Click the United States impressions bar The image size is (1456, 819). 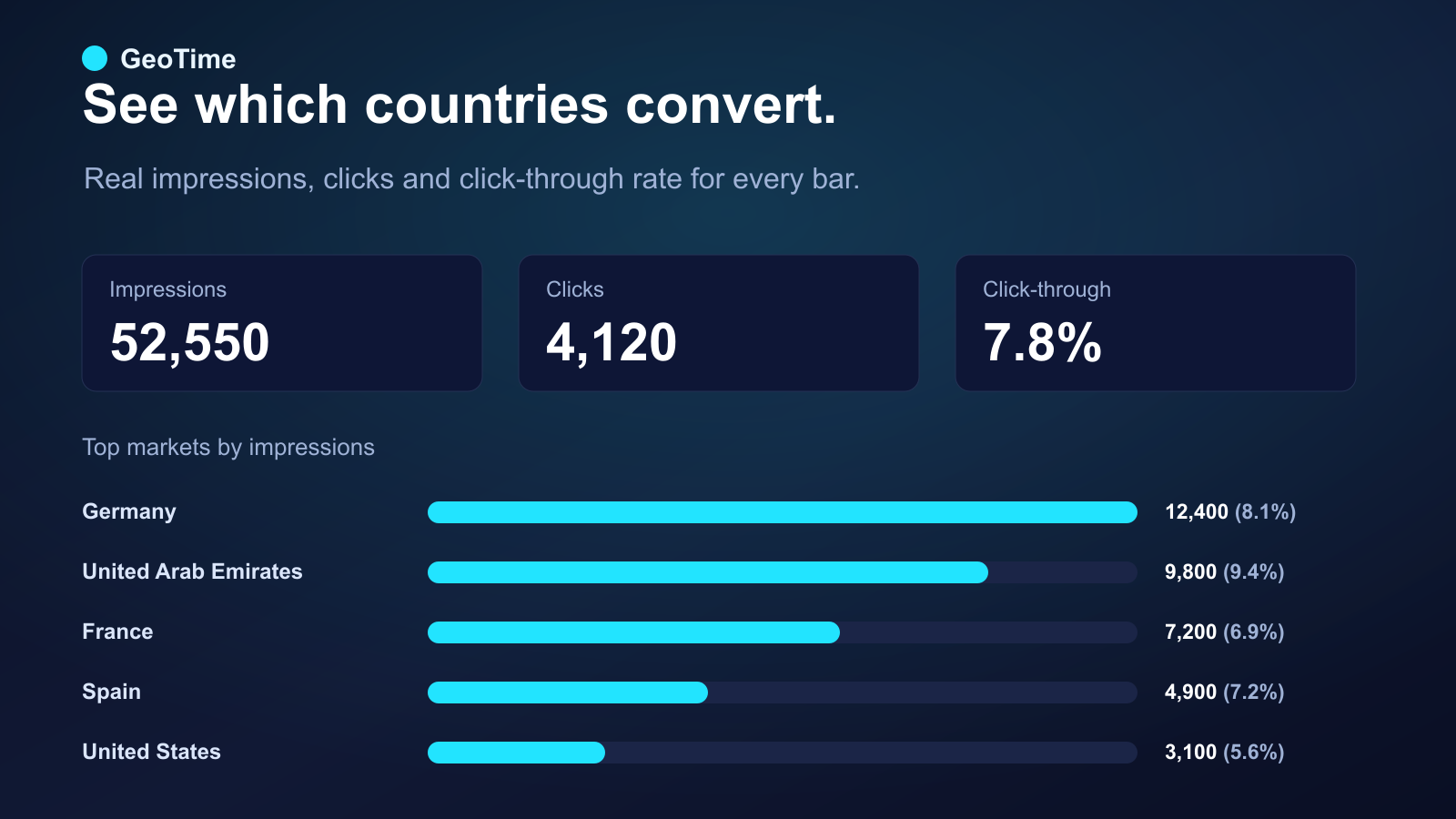pyautogui.click(x=783, y=753)
